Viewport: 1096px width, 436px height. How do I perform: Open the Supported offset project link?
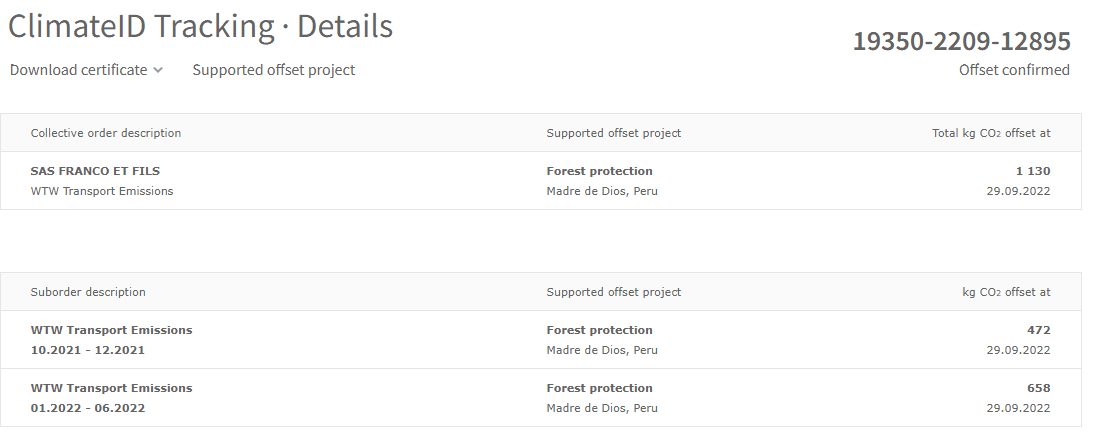273,70
